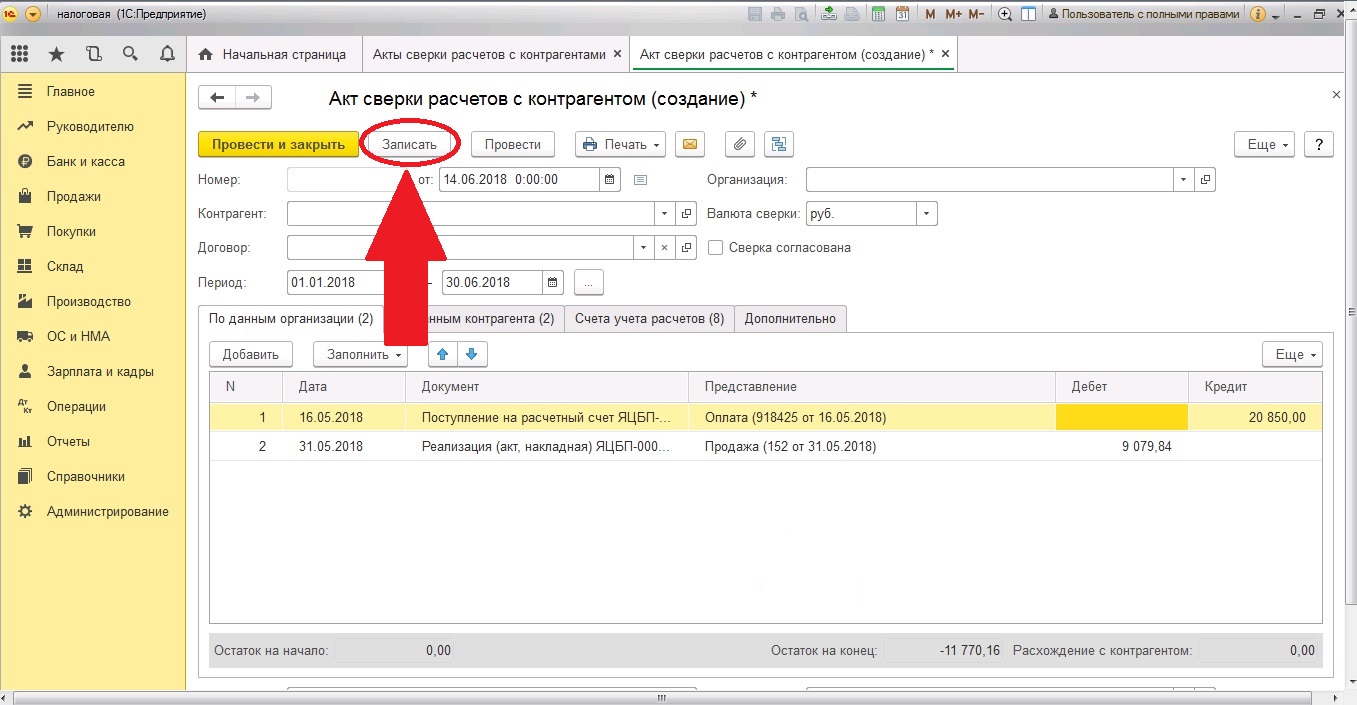Expand the Организация dropdown list
The width and height of the screenshot is (1357, 705).
tap(1184, 180)
